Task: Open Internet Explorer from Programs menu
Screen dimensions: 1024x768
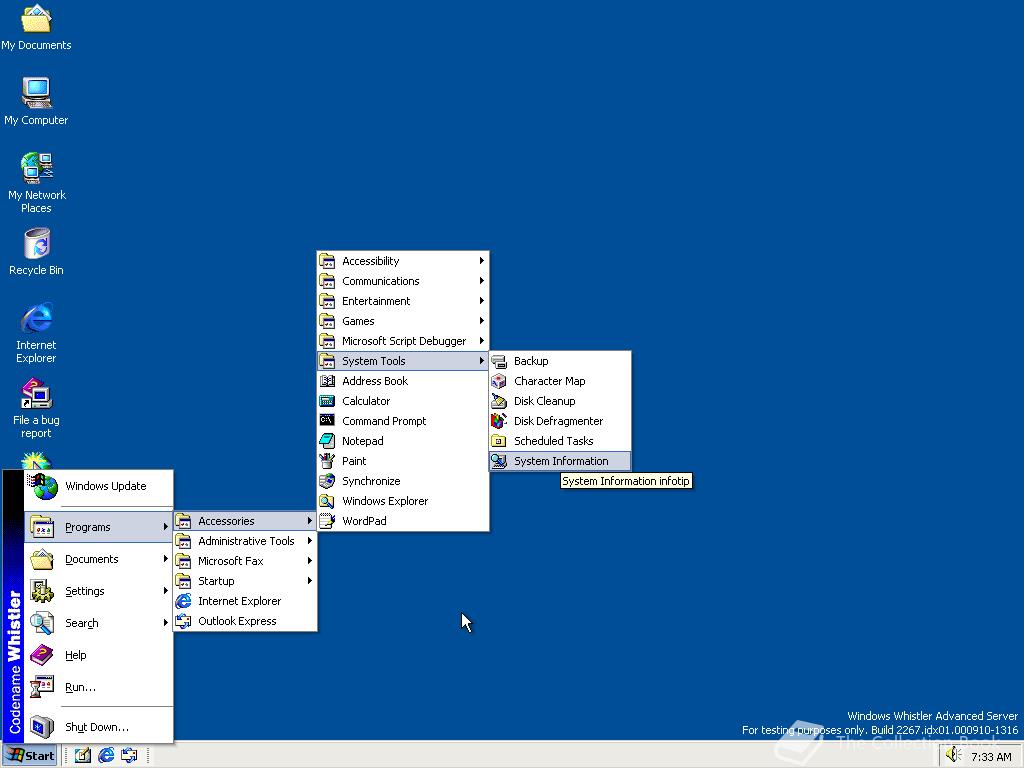Action: [x=246, y=601]
